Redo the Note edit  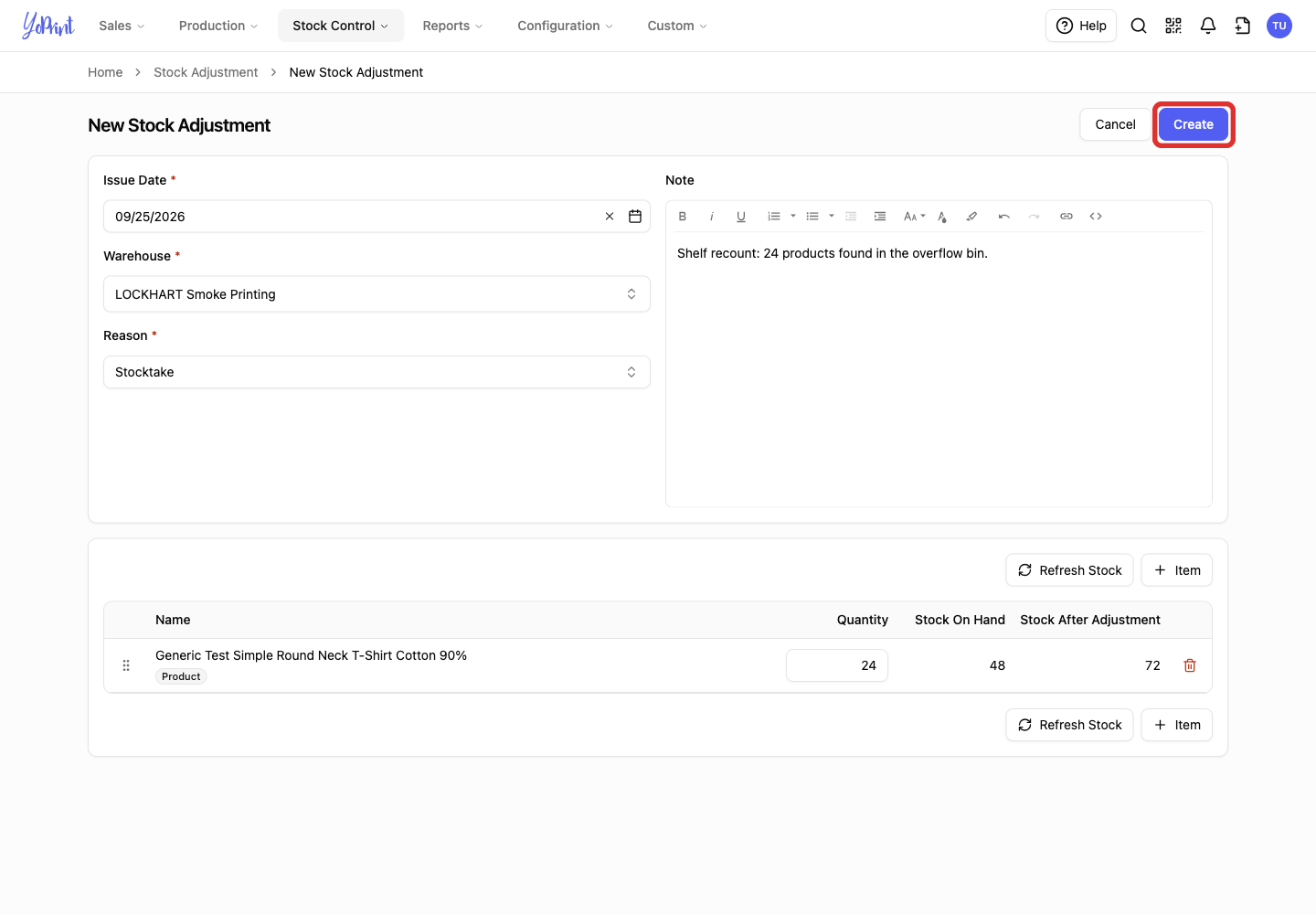1034,217
